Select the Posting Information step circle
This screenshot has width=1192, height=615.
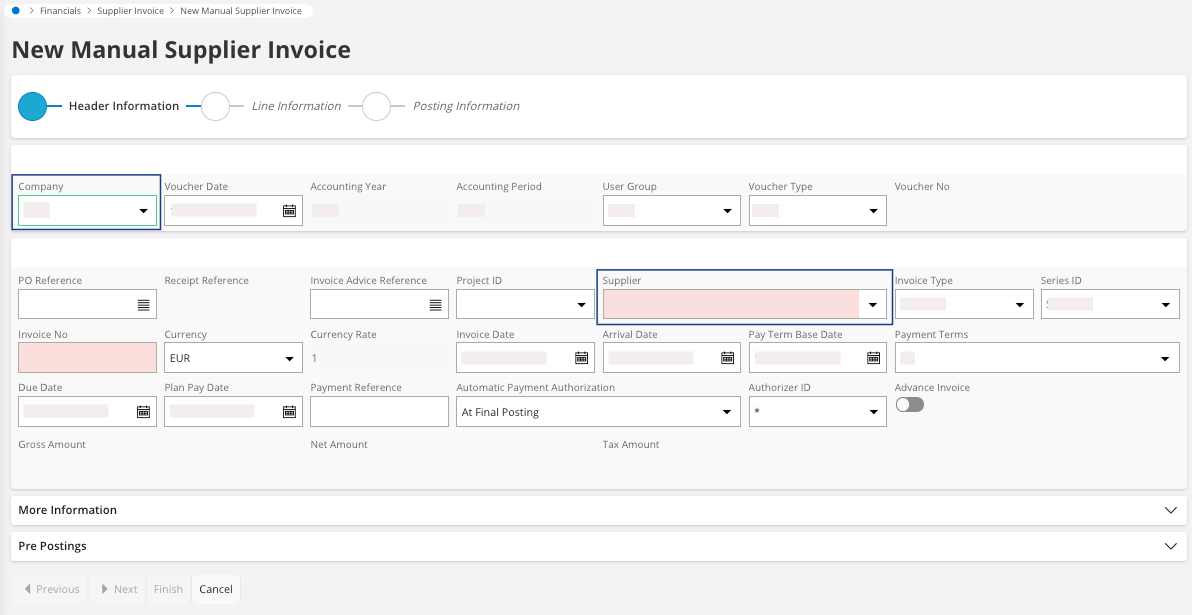[x=376, y=106]
